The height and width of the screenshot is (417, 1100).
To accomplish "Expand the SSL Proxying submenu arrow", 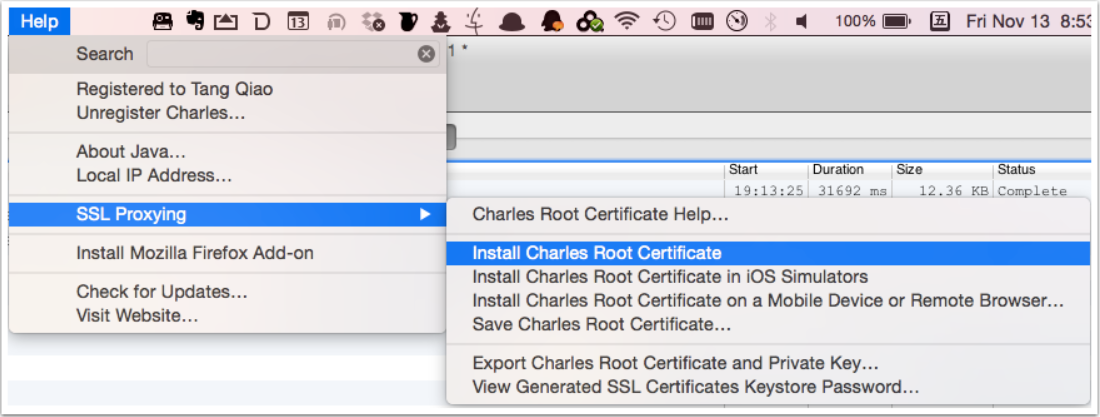I will (425, 214).
